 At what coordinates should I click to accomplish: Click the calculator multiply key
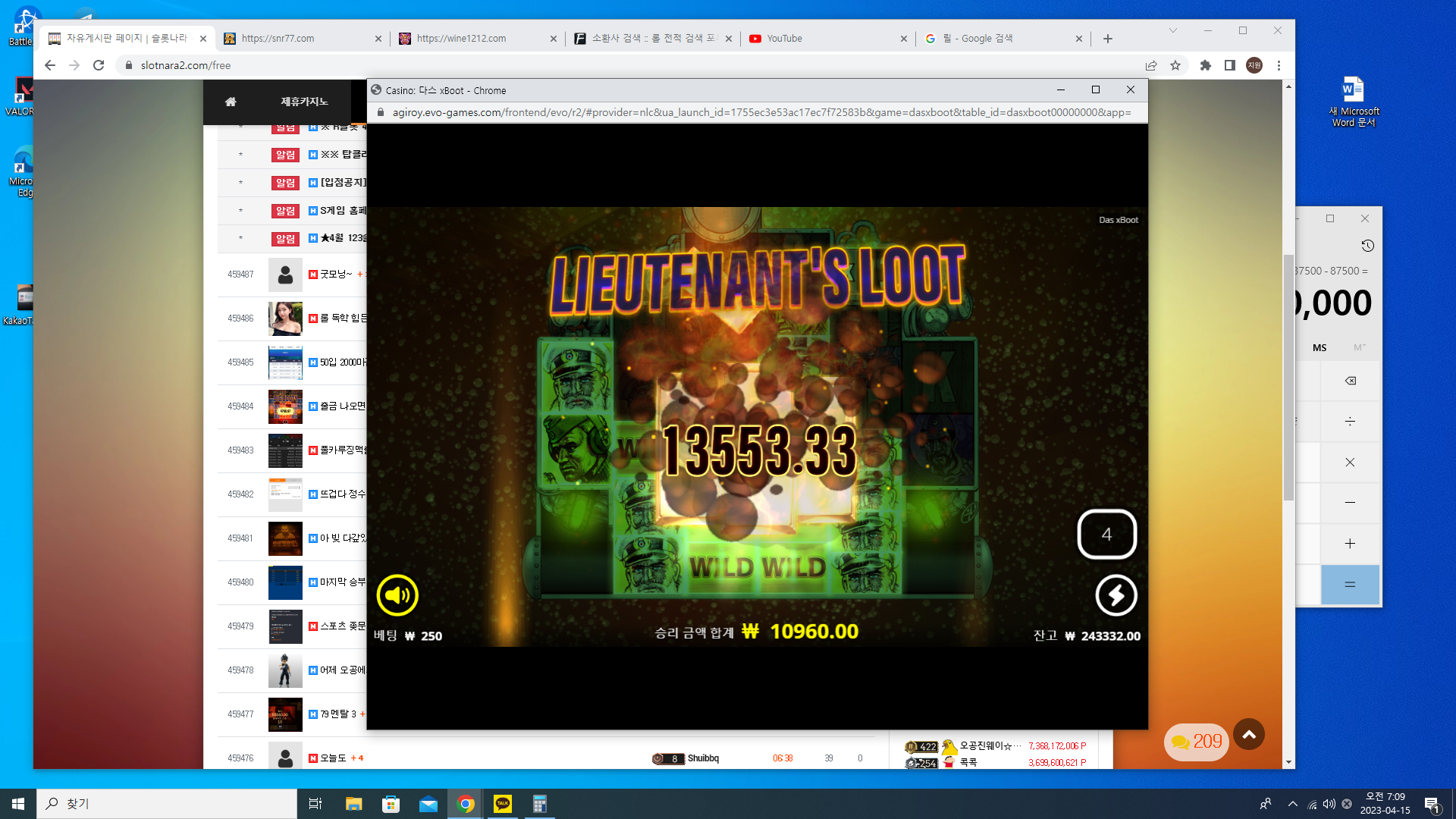point(1350,463)
